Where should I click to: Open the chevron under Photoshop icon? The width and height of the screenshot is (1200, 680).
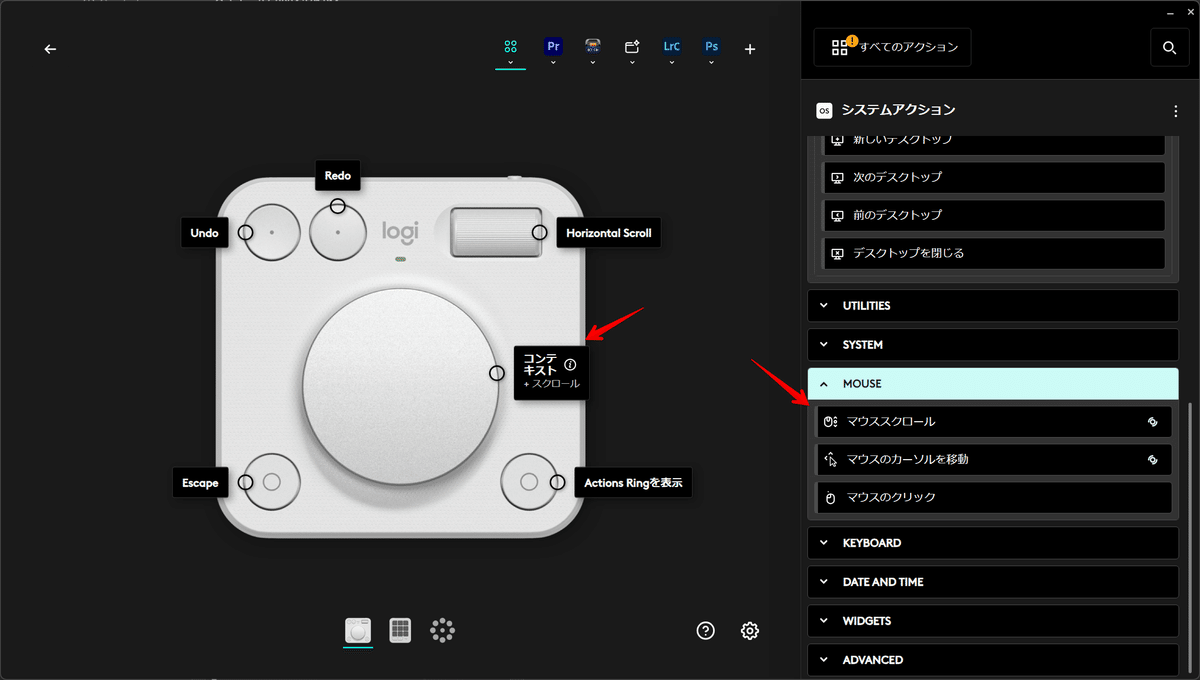pos(711,63)
